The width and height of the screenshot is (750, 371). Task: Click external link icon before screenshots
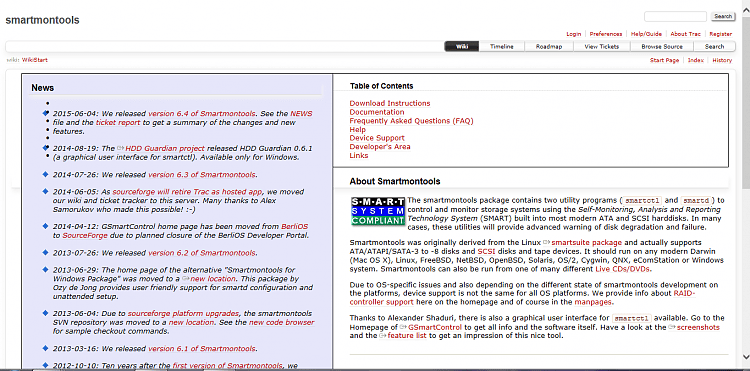point(672,327)
